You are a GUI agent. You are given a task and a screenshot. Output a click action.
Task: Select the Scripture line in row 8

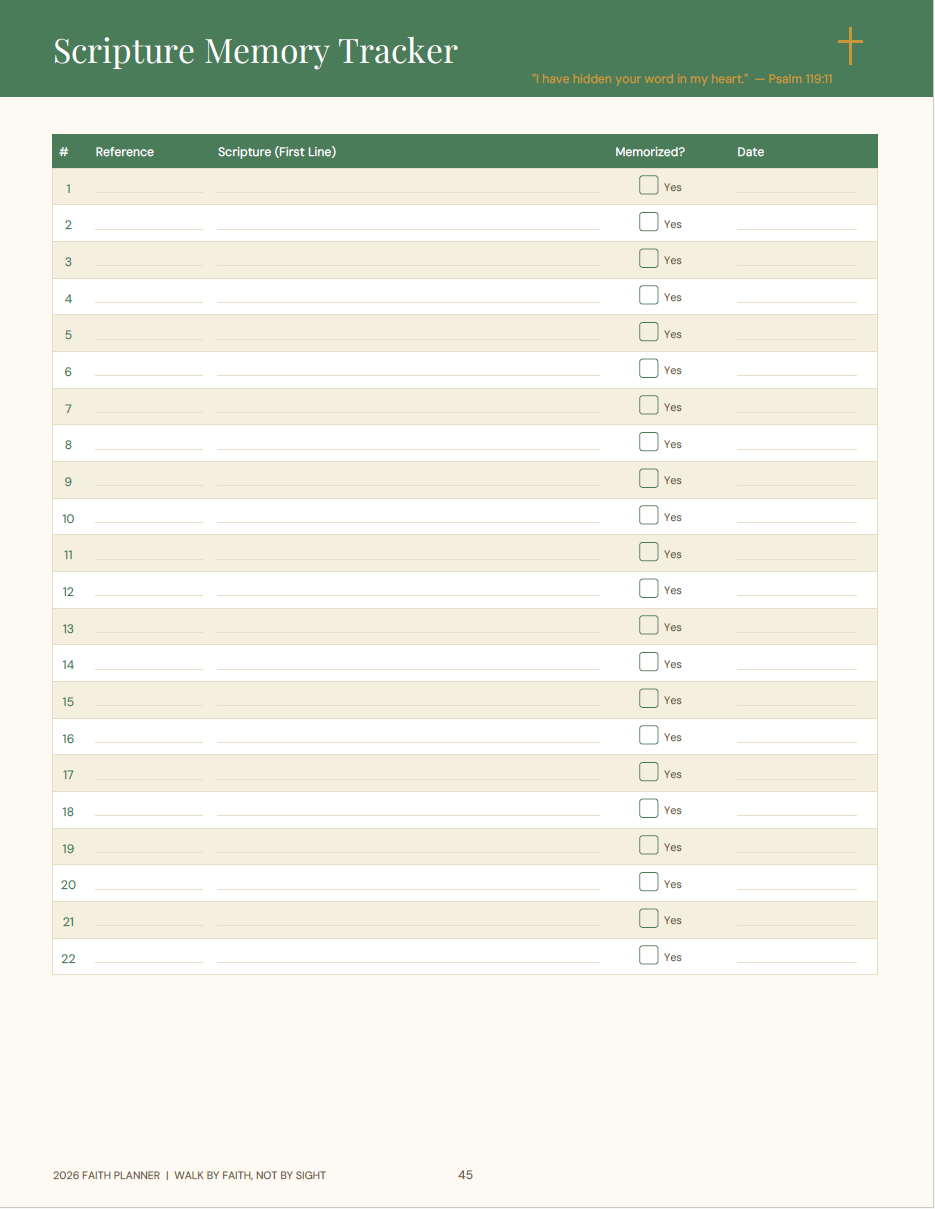[x=408, y=444]
